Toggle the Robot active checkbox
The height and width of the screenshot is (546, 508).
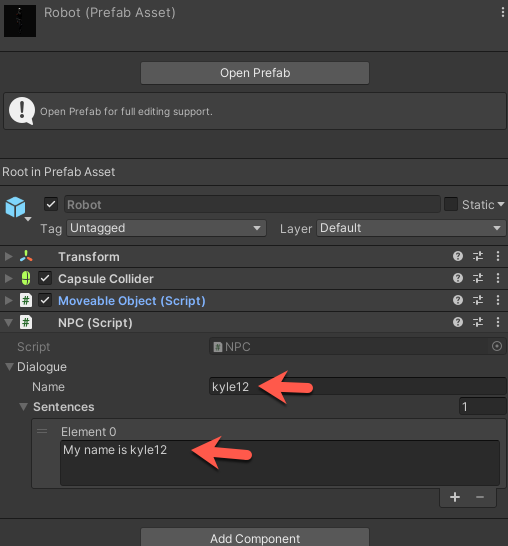[51, 204]
